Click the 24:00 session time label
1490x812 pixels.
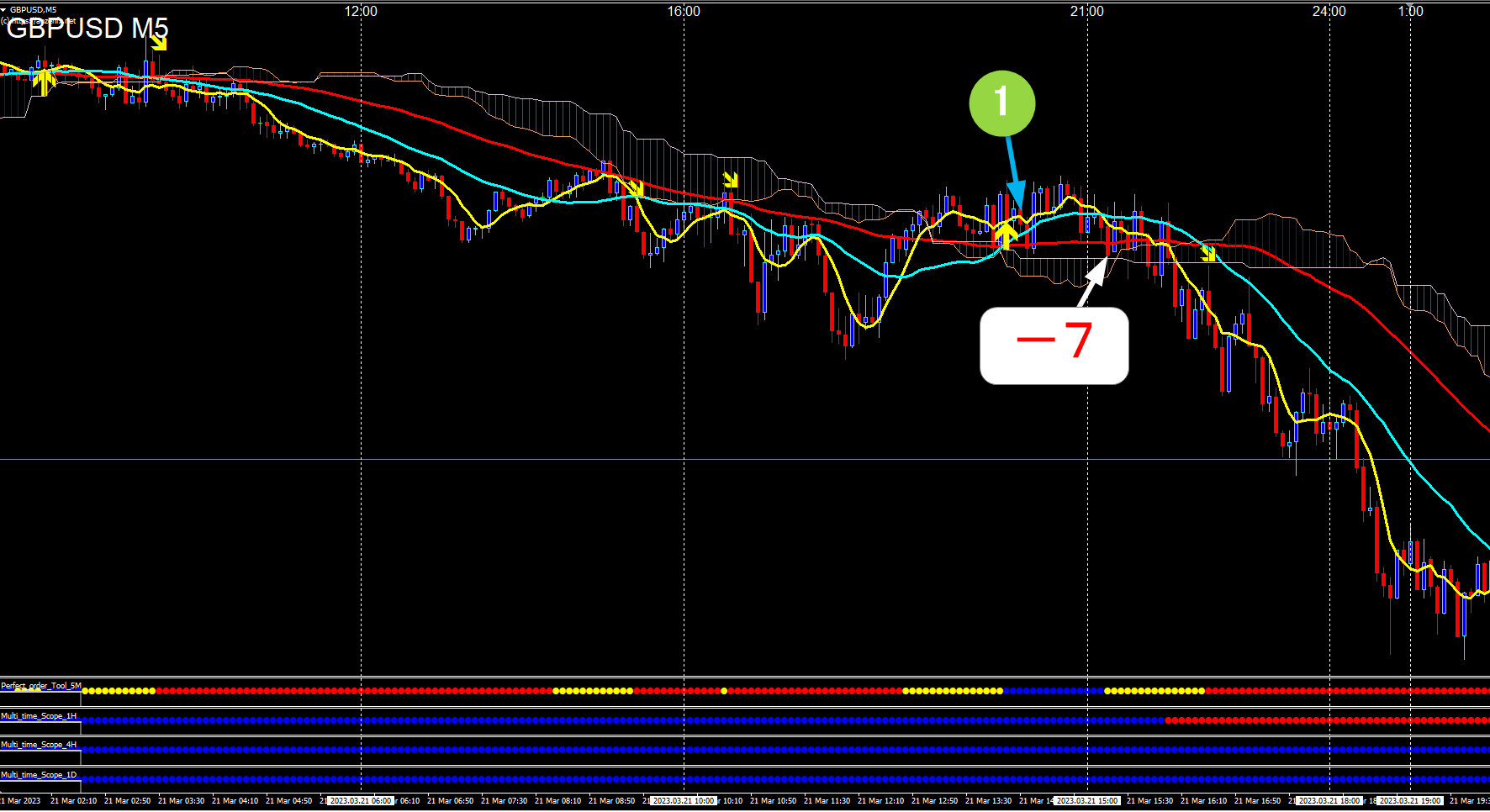1329,11
